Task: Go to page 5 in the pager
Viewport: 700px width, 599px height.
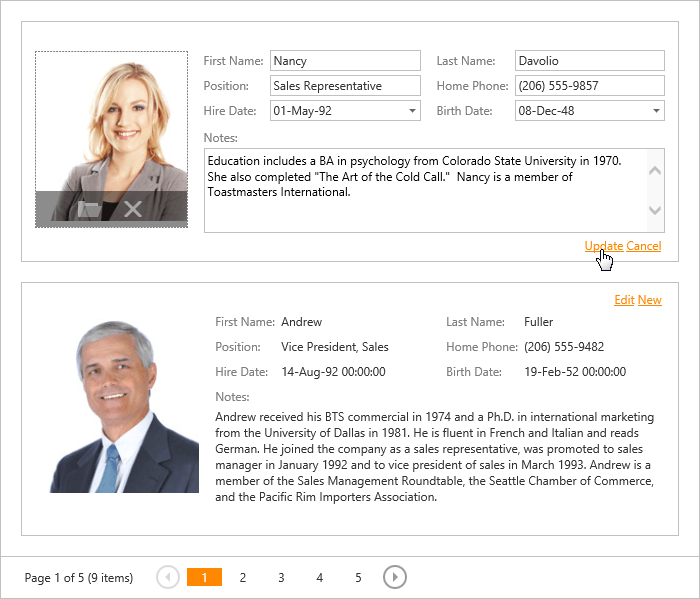Action: pos(358,577)
